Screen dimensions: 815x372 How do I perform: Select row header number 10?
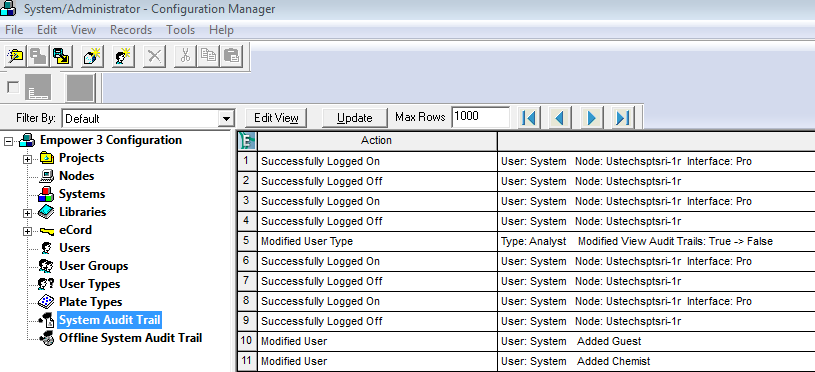click(247, 341)
